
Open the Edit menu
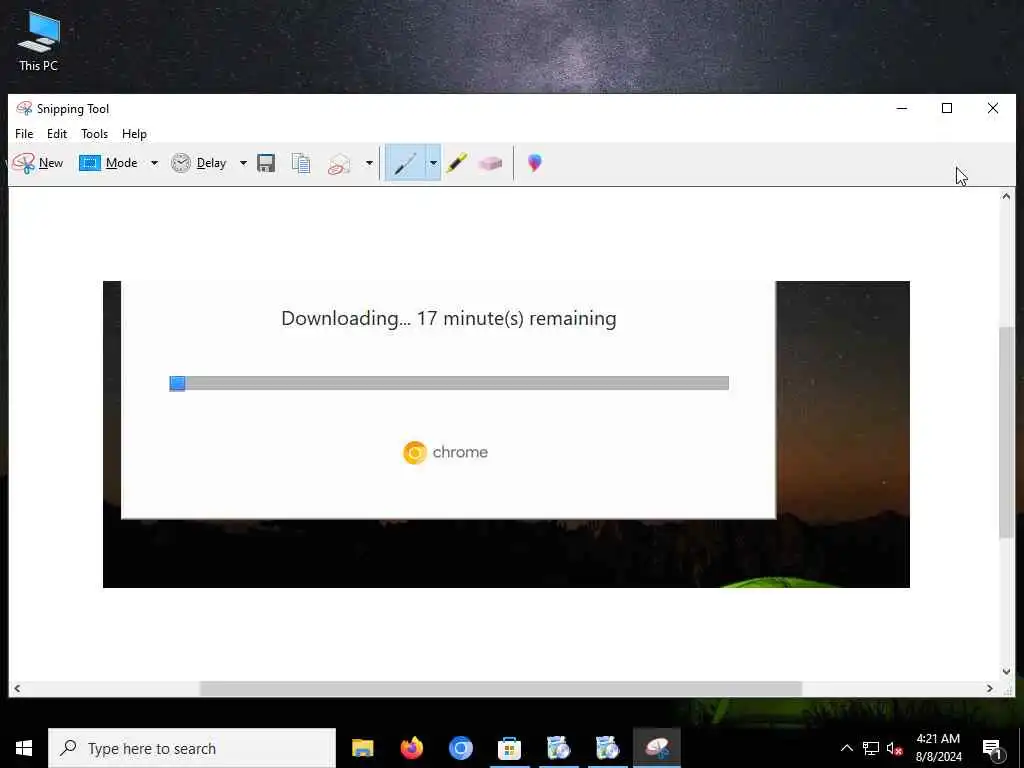[57, 134]
